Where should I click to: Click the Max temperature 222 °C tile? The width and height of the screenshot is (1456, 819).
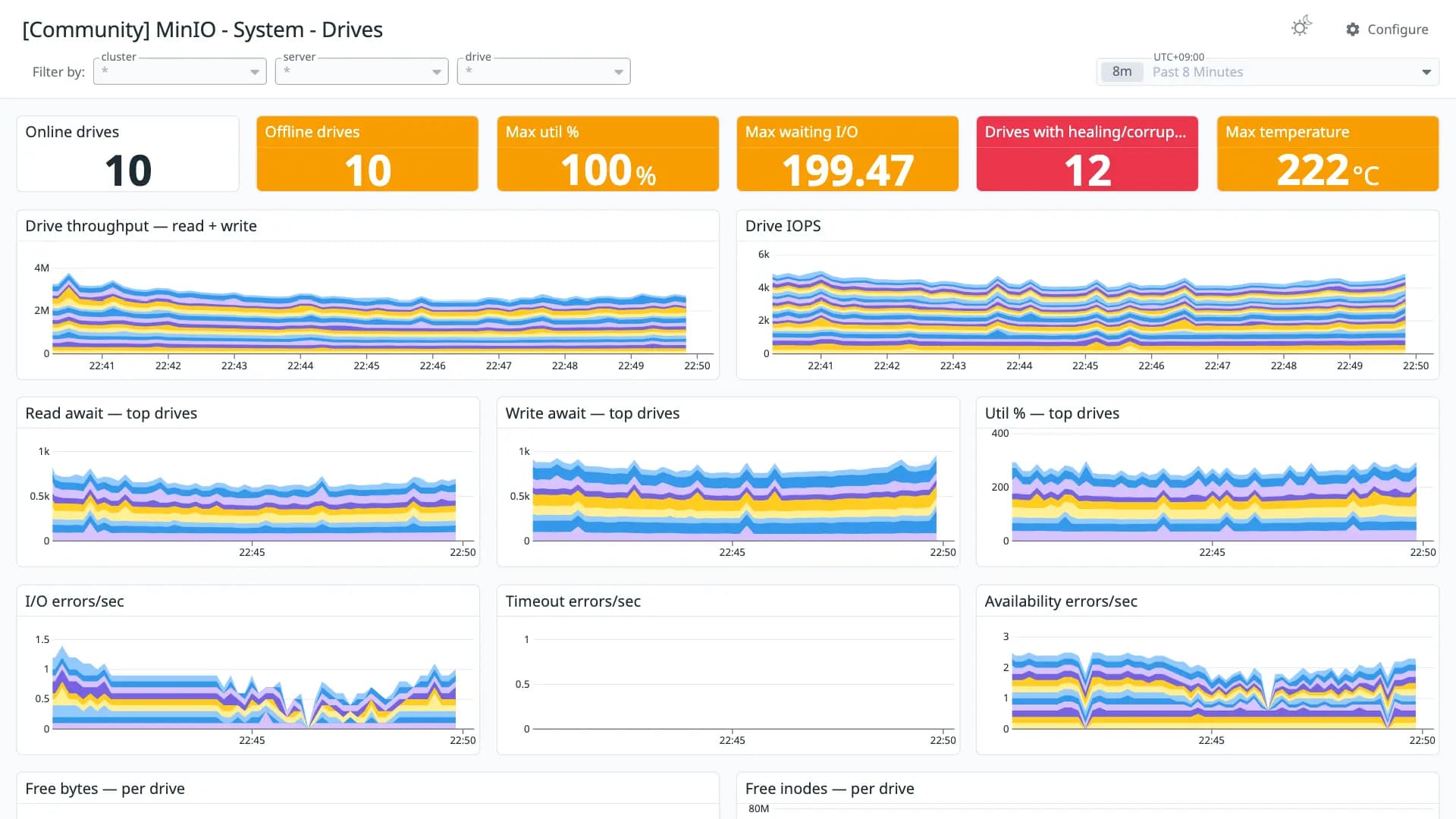point(1328,154)
